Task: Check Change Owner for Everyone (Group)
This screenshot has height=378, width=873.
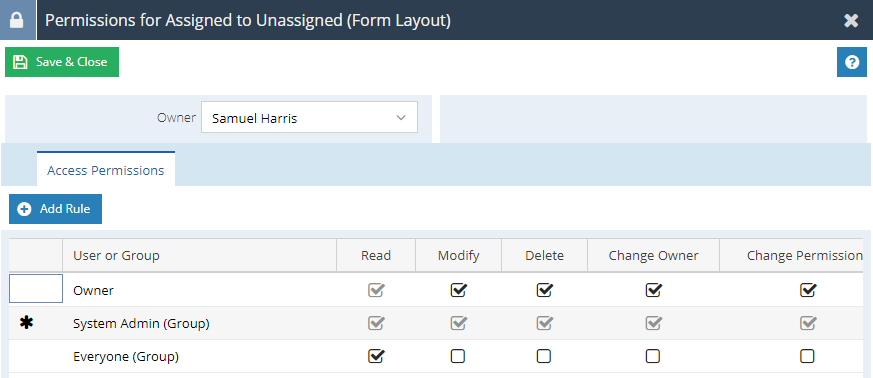Action: [x=653, y=356]
